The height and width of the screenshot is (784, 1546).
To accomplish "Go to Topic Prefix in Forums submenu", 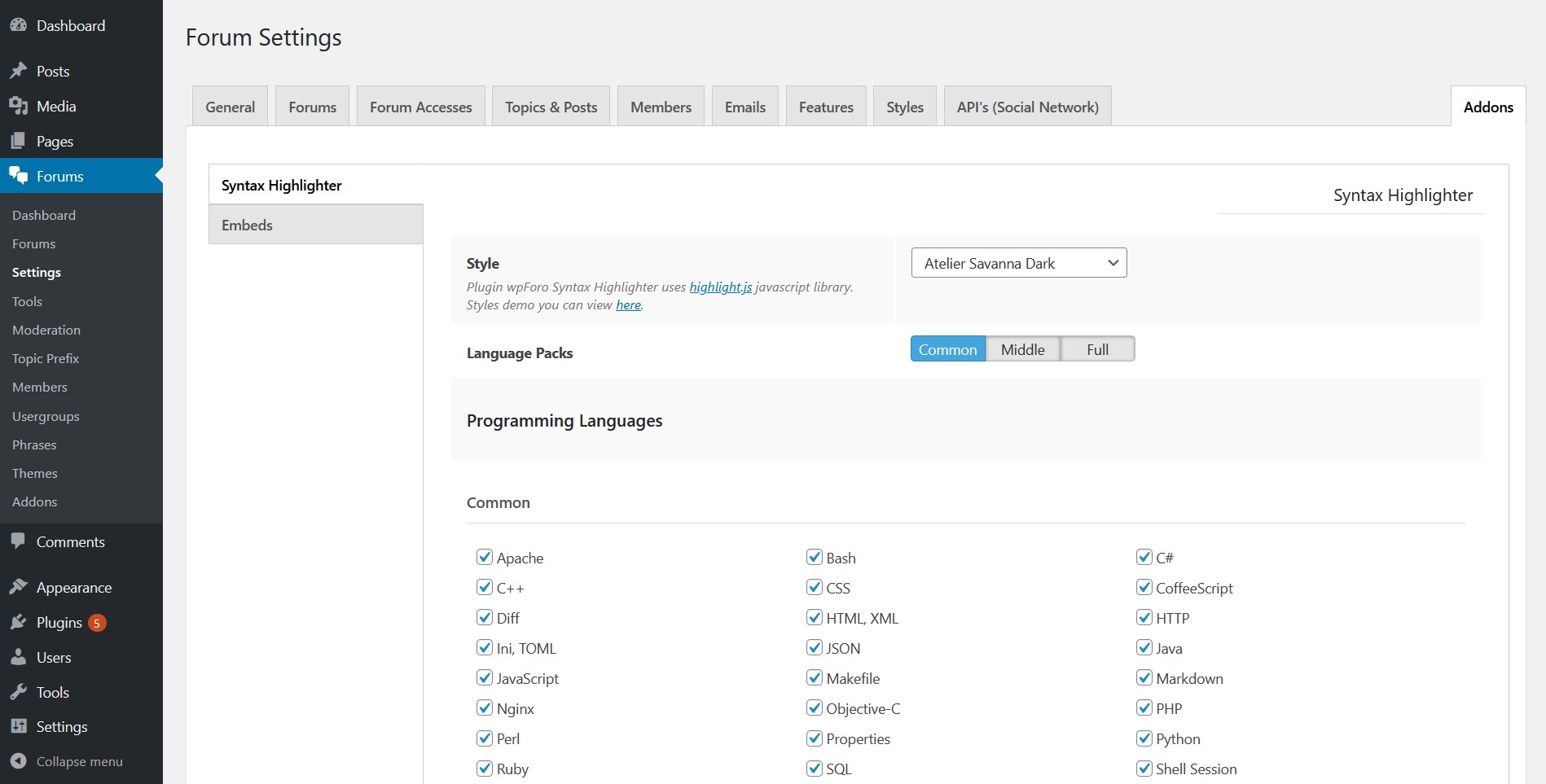I will pyautogui.click(x=46, y=358).
